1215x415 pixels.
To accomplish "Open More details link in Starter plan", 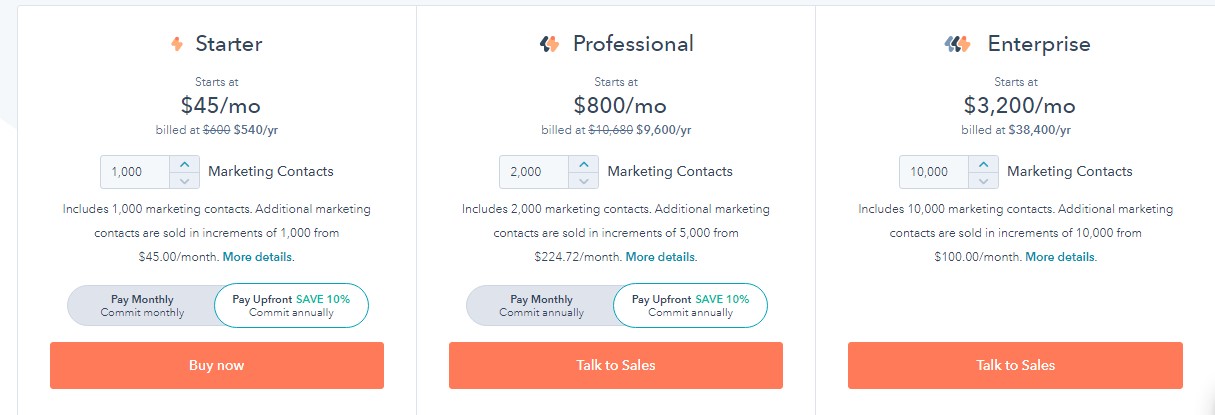I will click(x=258, y=257).
